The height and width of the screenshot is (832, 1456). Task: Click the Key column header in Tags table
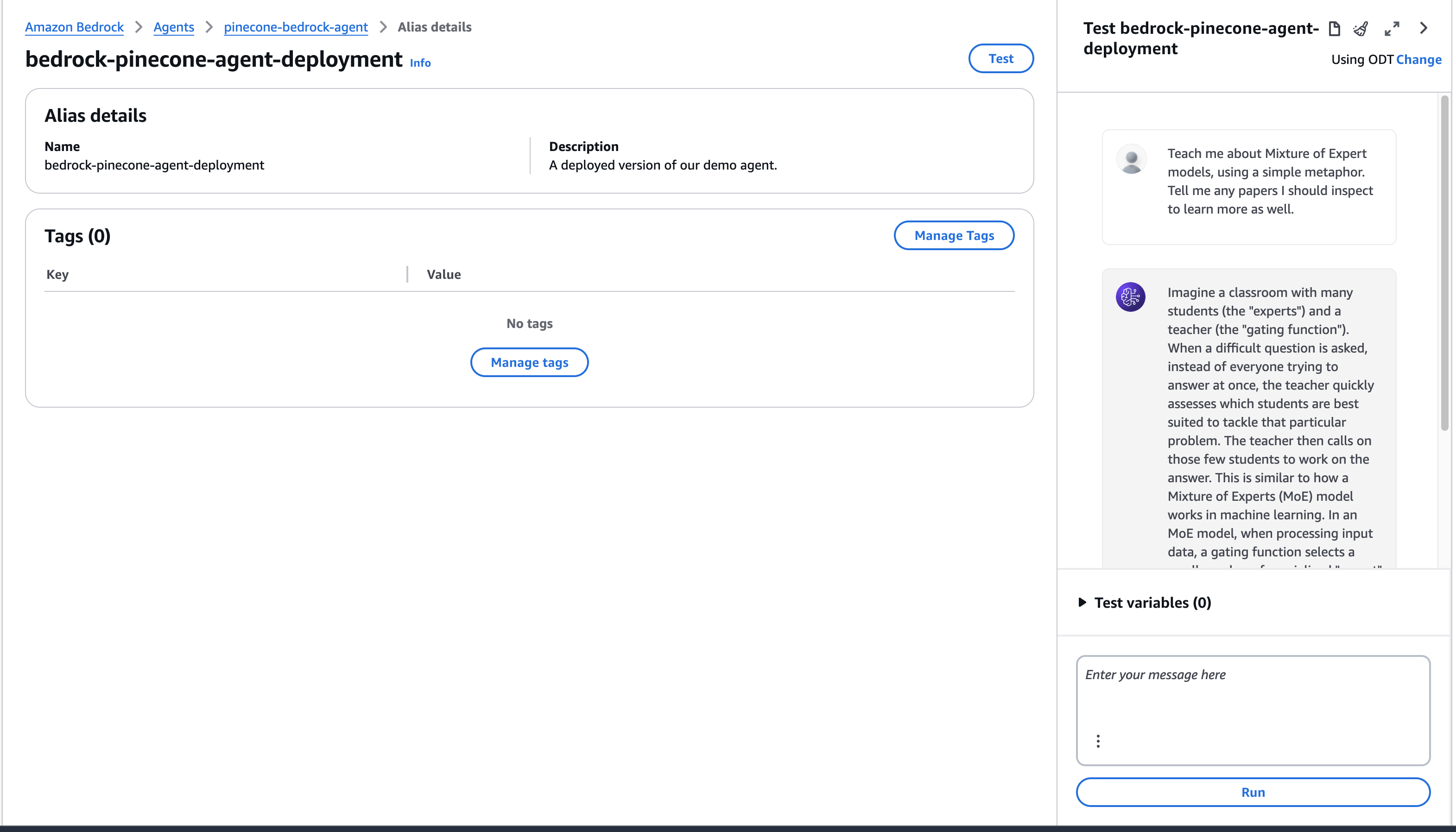pyautogui.click(x=57, y=274)
